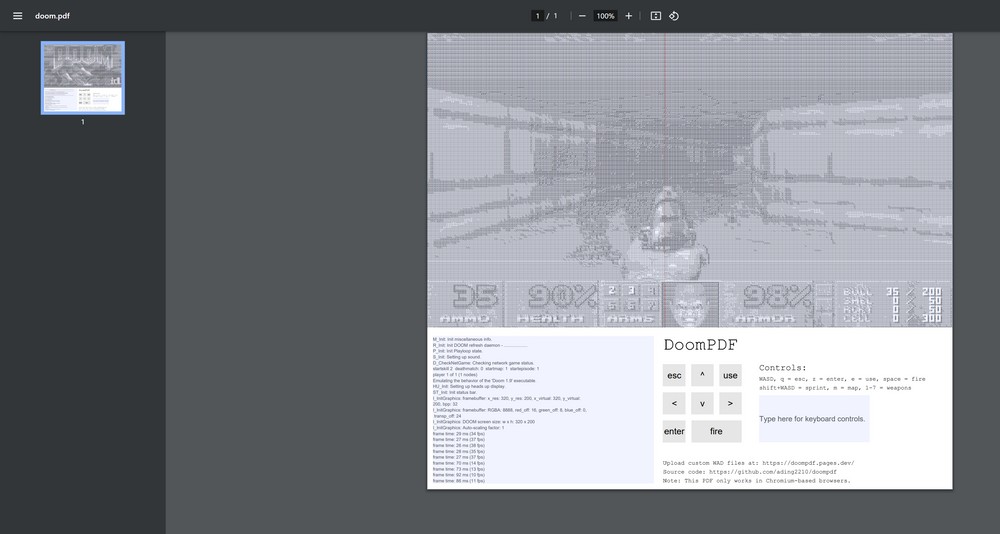This screenshot has width=1000, height=534.
Task: Click the ^ move forward button
Action: tap(702, 375)
